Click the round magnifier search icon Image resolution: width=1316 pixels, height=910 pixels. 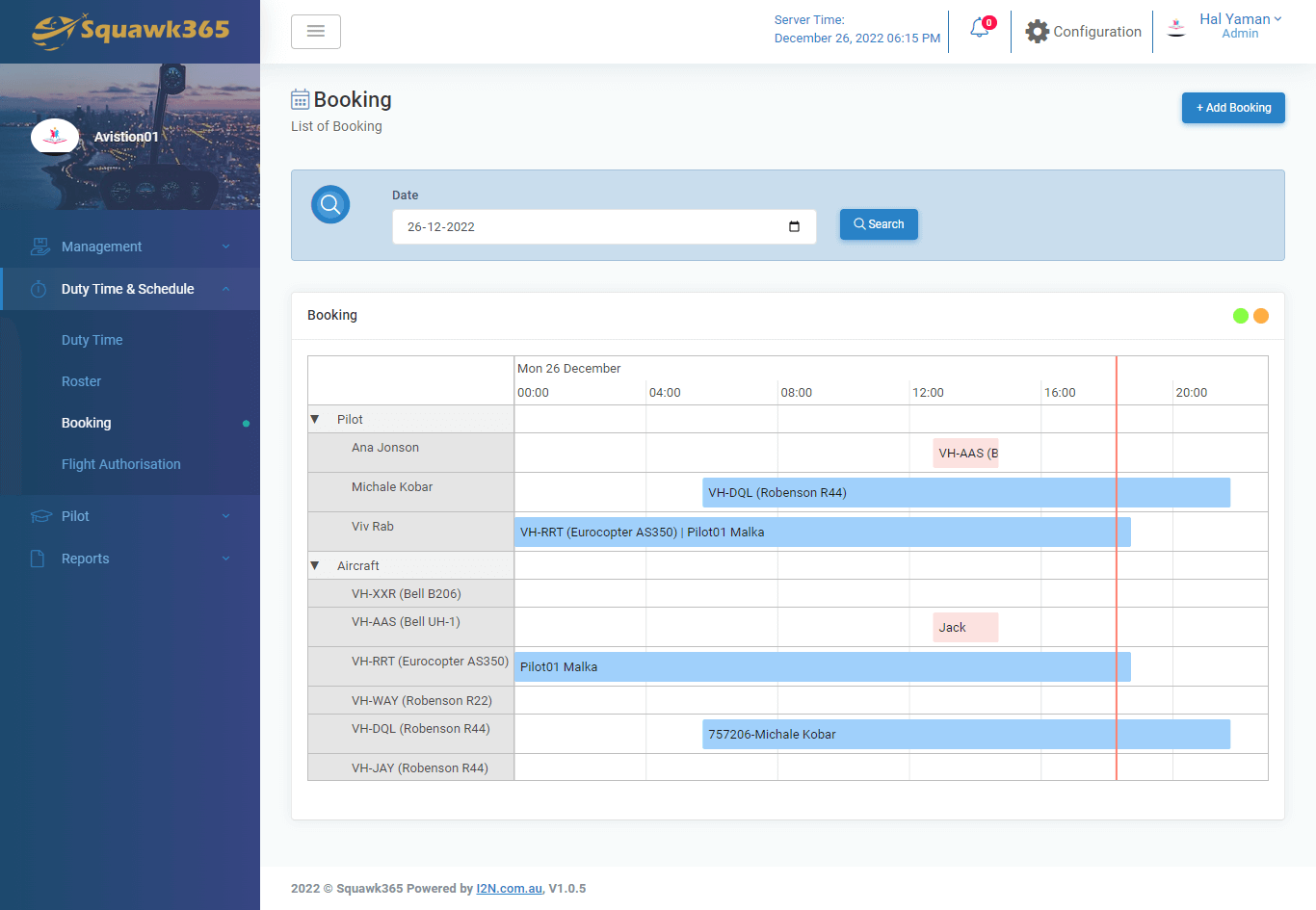coord(330,204)
